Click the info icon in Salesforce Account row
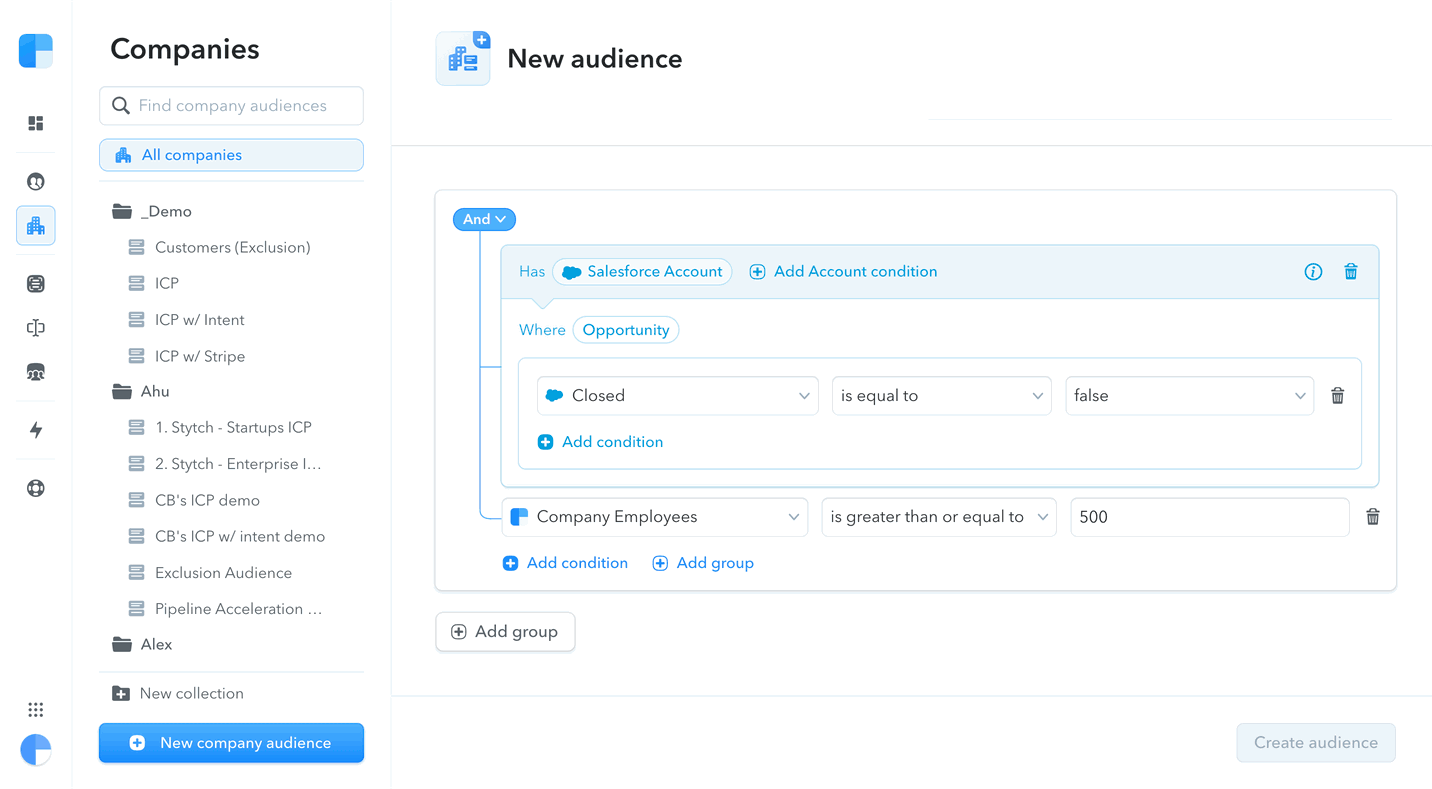The width and height of the screenshot is (1432, 789). point(1313,272)
